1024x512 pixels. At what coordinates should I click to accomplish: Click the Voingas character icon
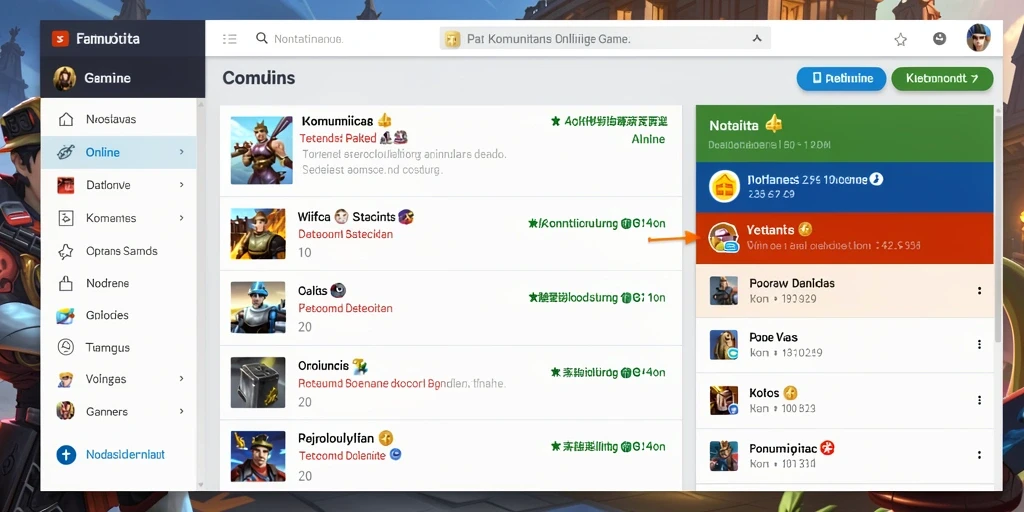[66, 379]
